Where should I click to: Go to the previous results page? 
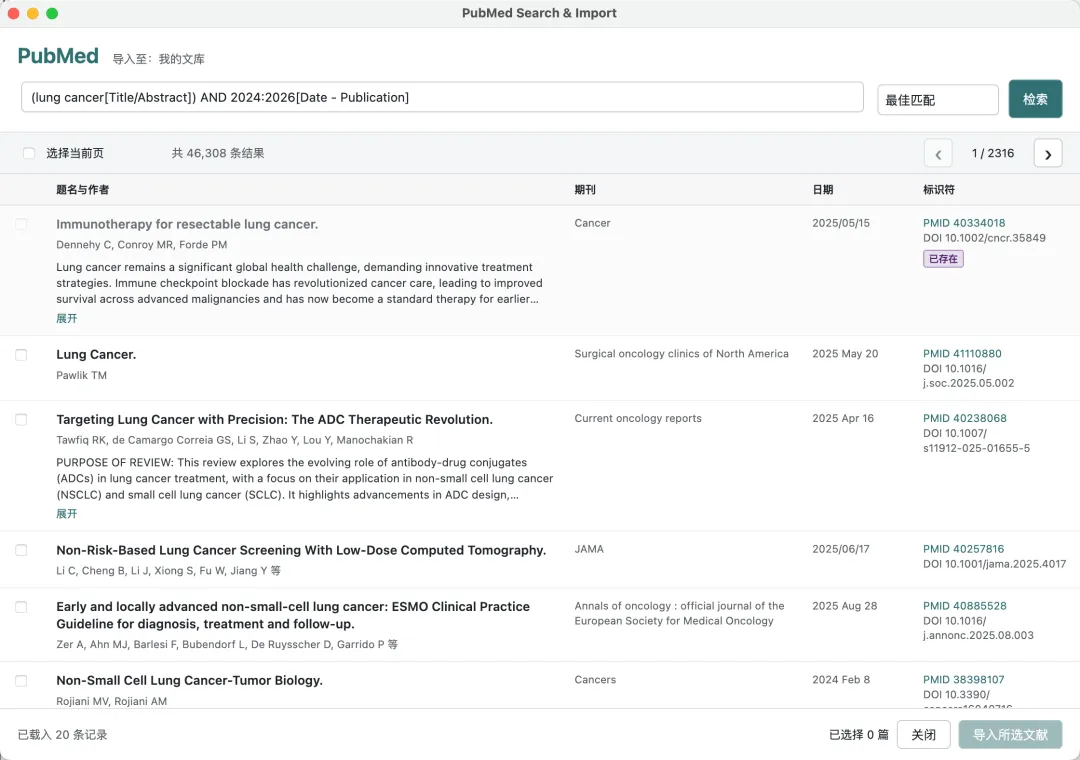(937, 154)
